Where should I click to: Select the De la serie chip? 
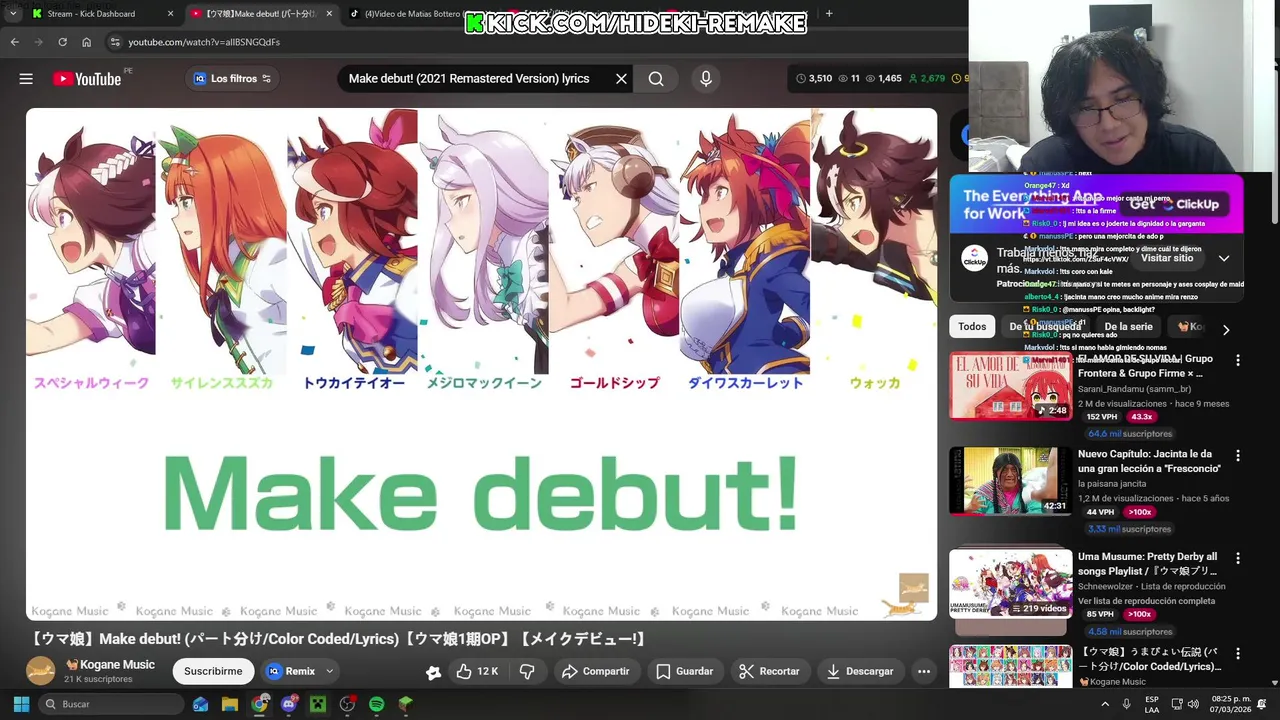pos(1128,327)
